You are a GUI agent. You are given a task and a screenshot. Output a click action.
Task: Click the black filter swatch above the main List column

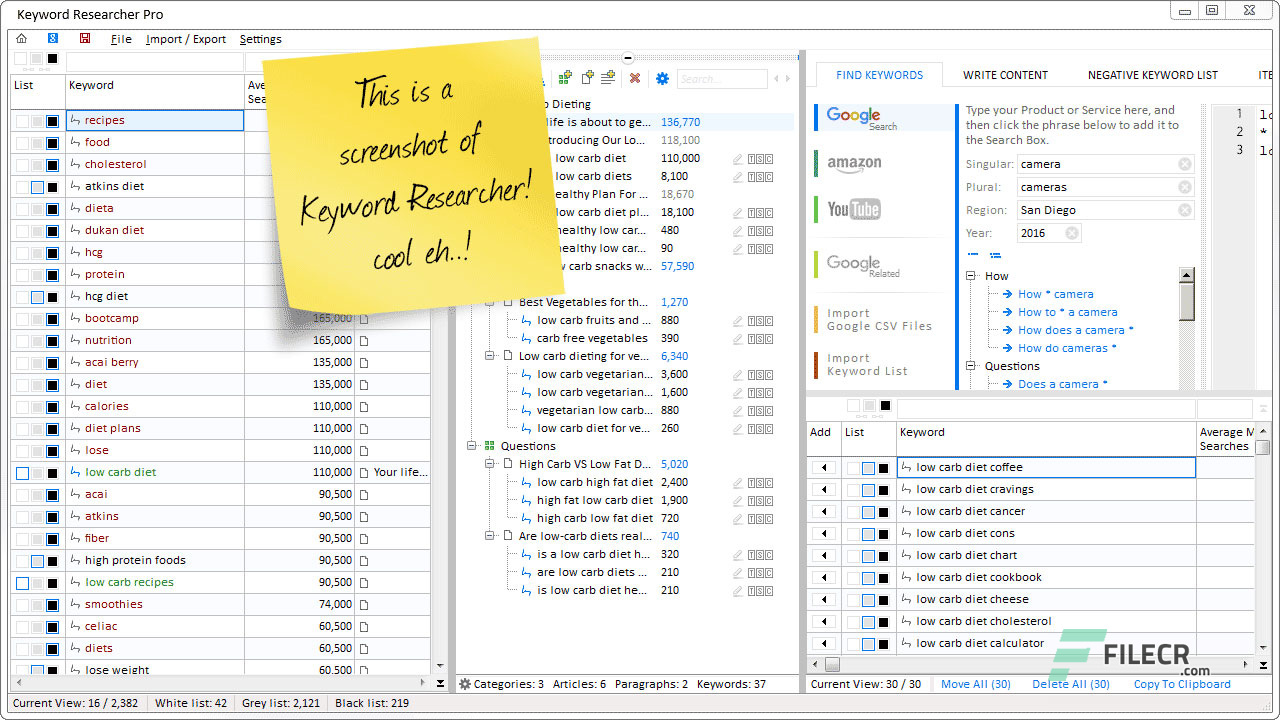53,58
